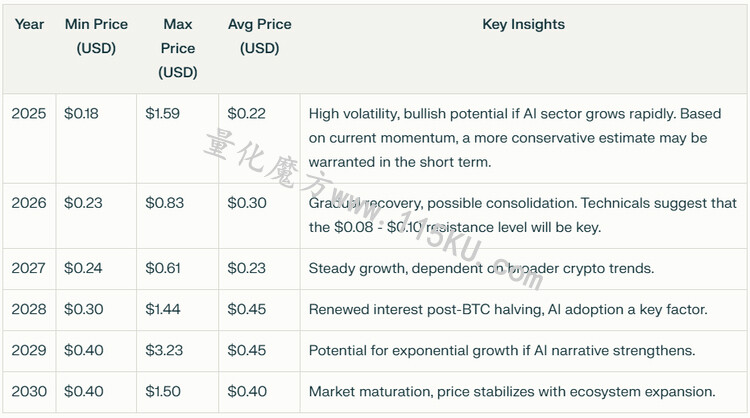The image size is (750, 418).
Task: Select the $0.83 max price value
Action: (165, 203)
